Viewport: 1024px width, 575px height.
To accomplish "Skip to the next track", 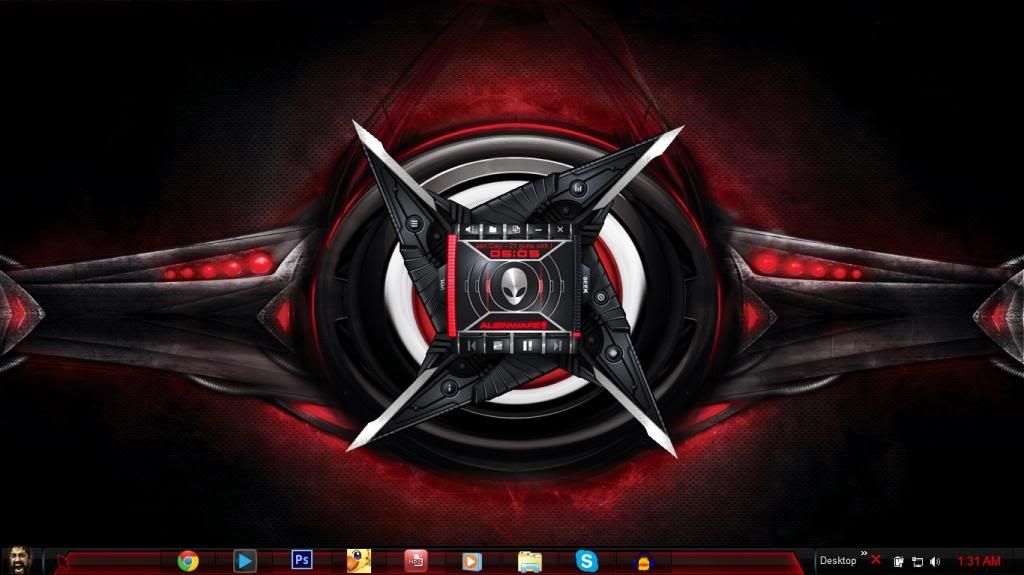I will [556, 345].
